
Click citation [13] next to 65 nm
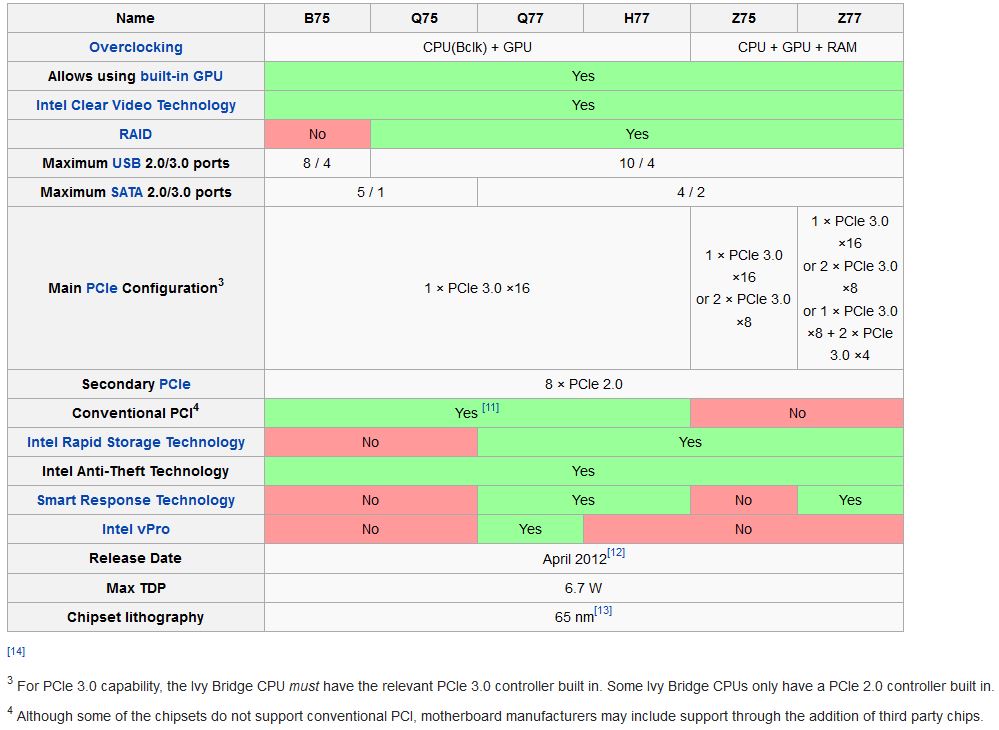[603, 610]
